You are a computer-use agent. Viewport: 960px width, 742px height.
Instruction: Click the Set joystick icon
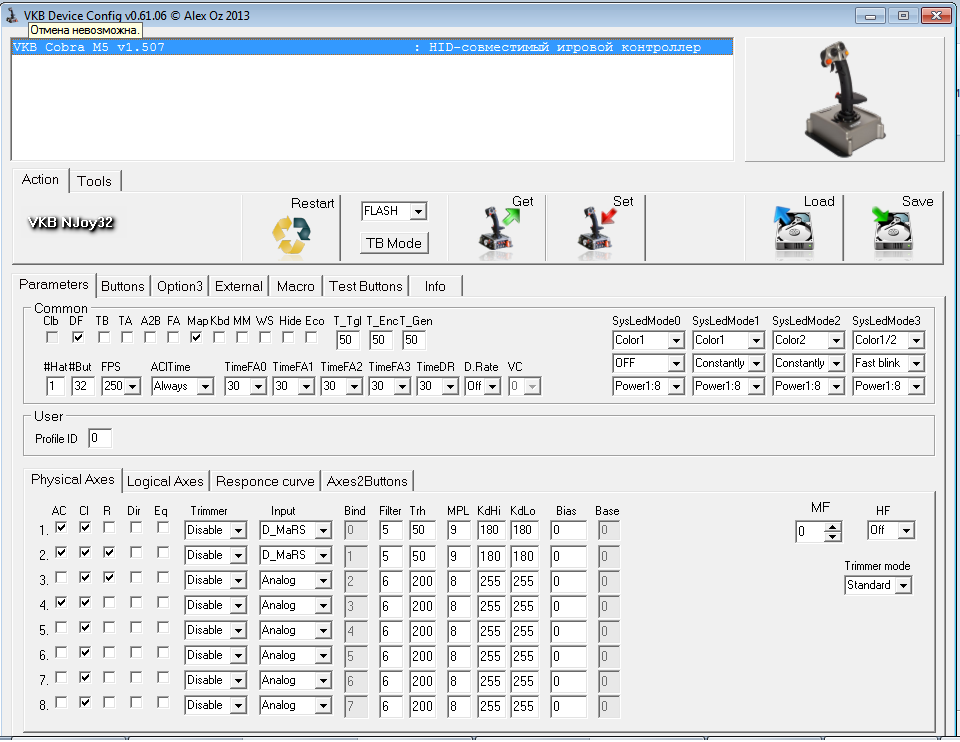[597, 230]
